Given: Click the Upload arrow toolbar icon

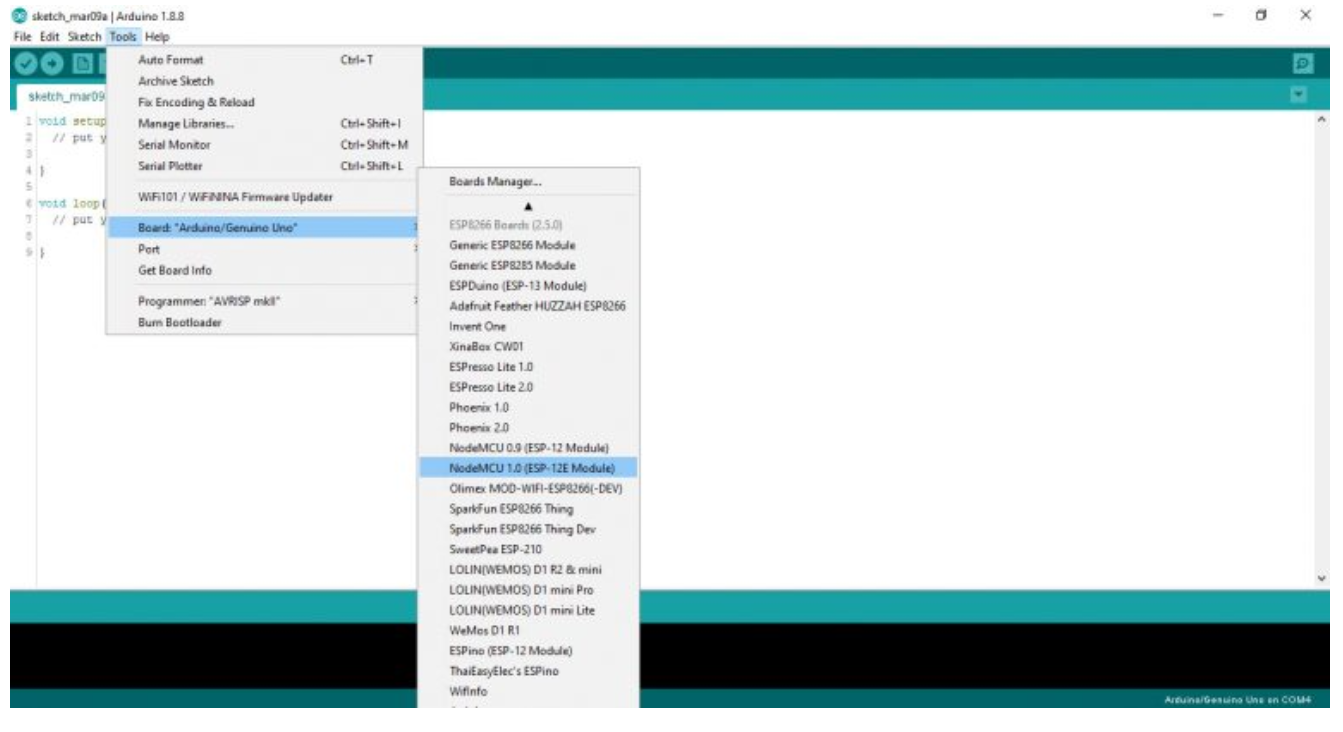Looking at the screenshot, I should pyautogui.click(x=50, y=62).
